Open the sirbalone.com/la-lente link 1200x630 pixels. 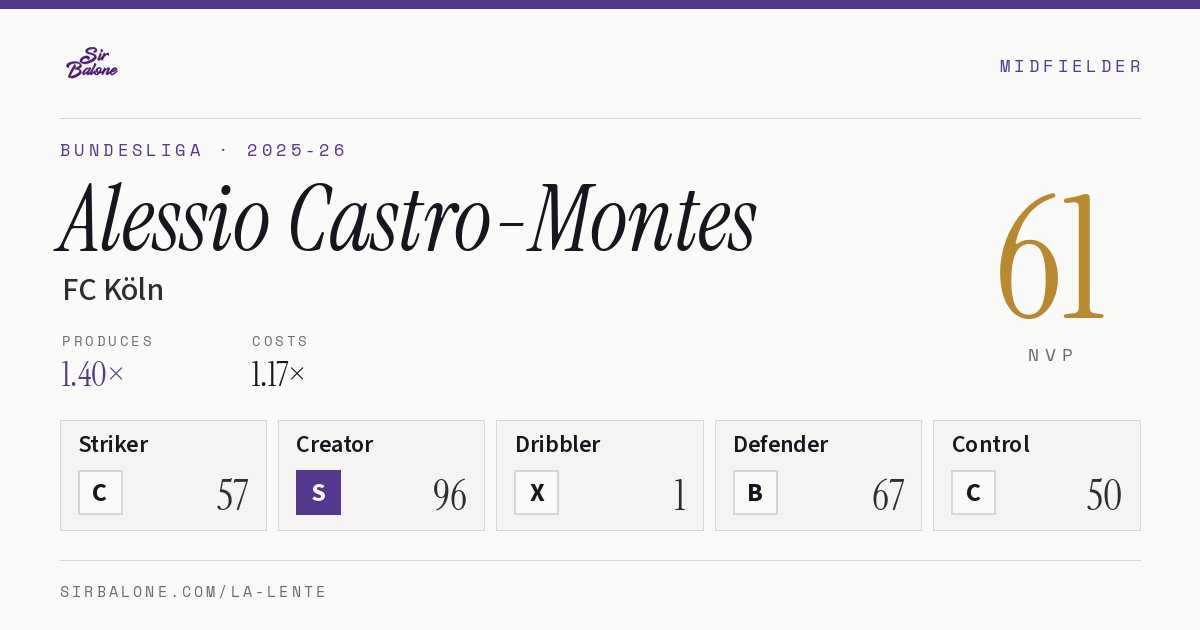(x=194, y=592)
